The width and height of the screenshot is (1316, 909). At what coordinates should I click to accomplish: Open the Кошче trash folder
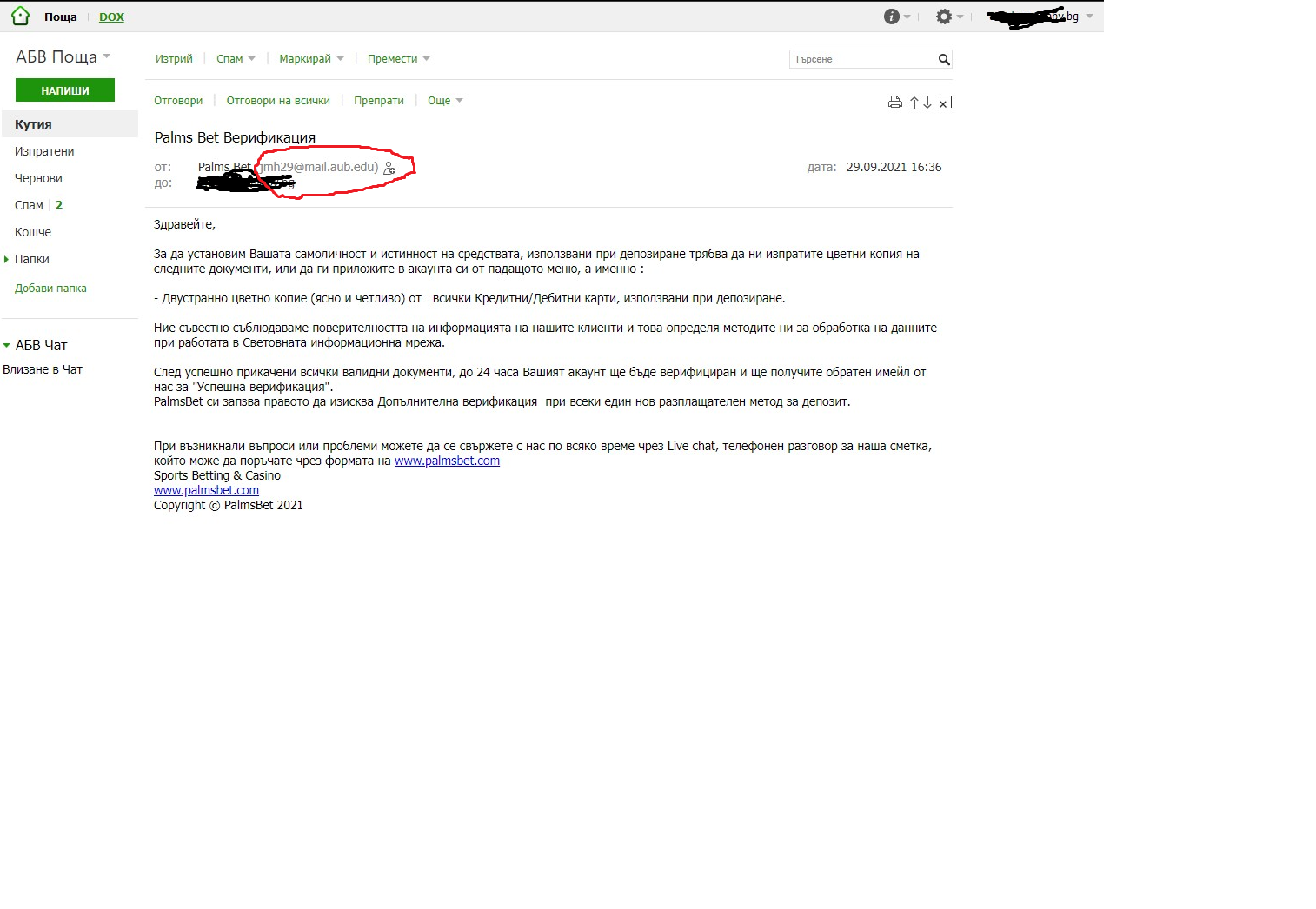pyautogui.click(x=33, y=232)
